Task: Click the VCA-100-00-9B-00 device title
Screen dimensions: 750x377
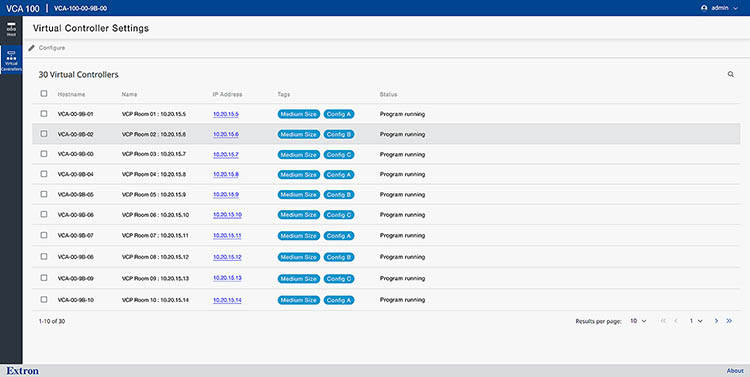Action: tap(80, 9)
